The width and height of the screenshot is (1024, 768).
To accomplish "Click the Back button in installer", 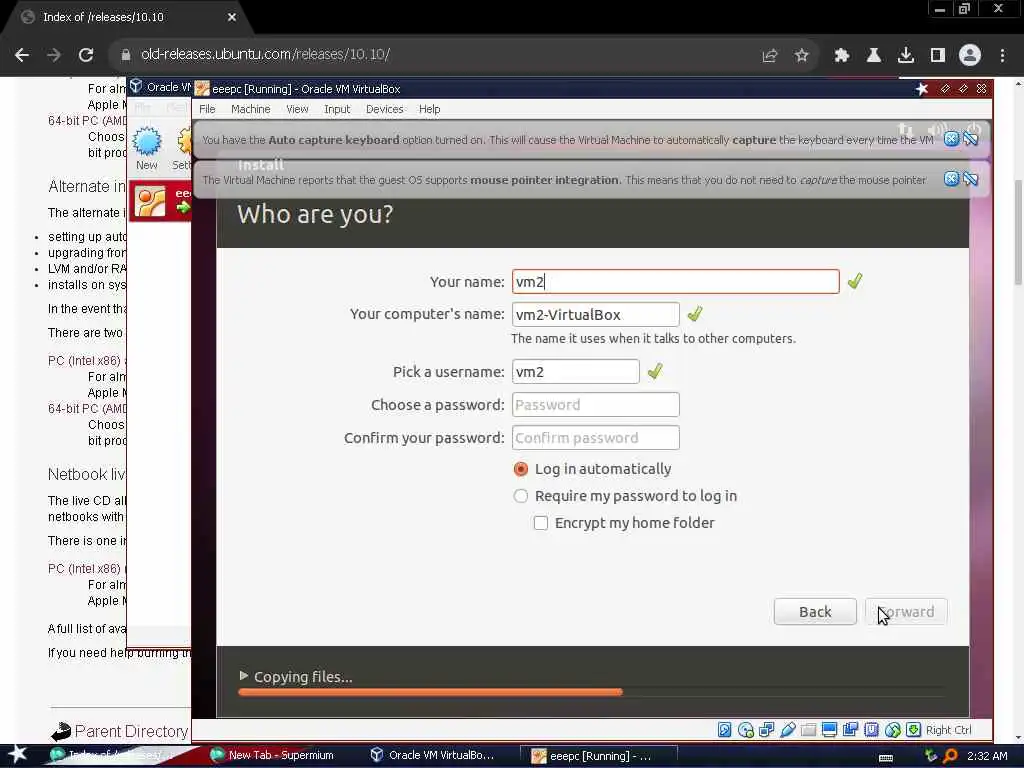I will 815,612.
